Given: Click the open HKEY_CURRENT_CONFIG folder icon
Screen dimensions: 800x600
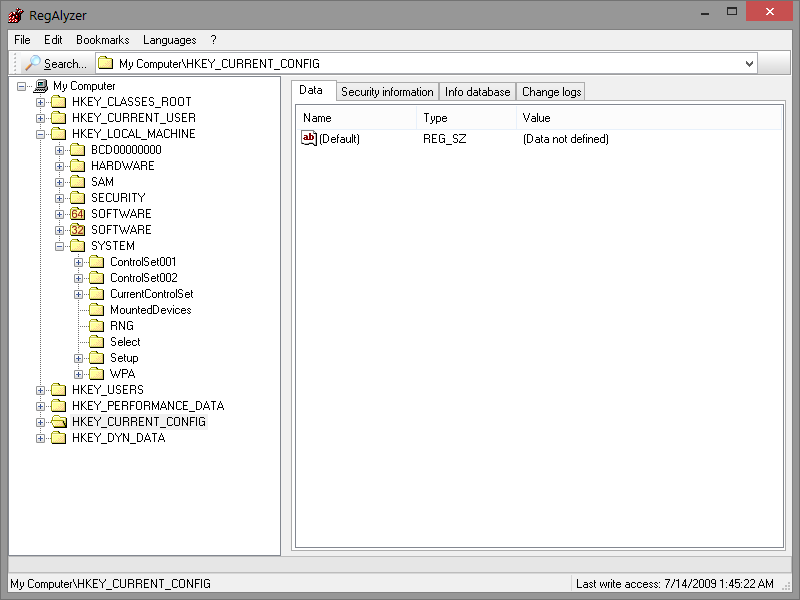Looking at the screenshot, I should [58, 422].
